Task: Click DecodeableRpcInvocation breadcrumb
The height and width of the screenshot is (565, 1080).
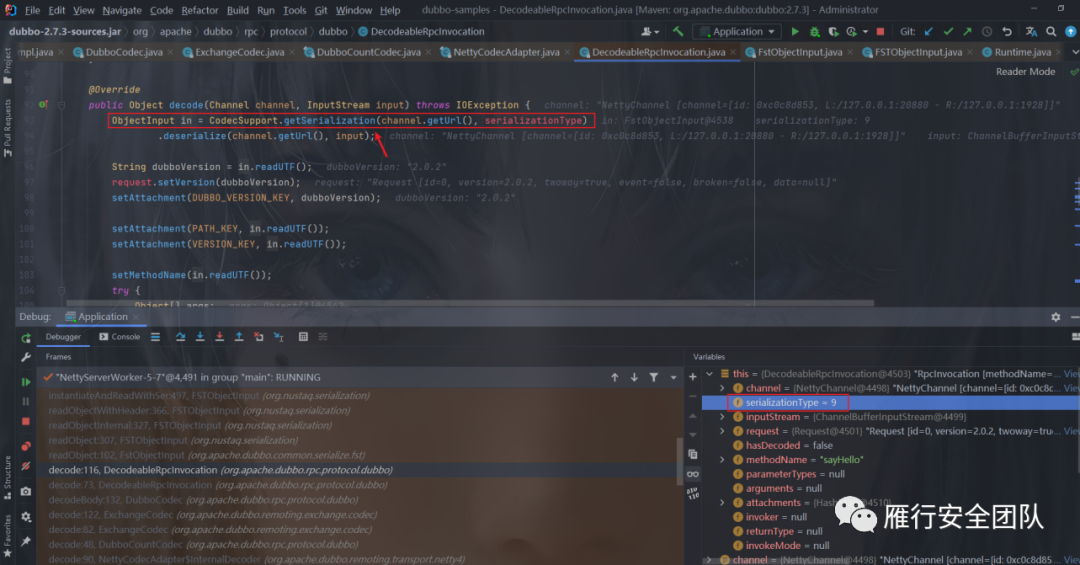Action: (421, 32)
